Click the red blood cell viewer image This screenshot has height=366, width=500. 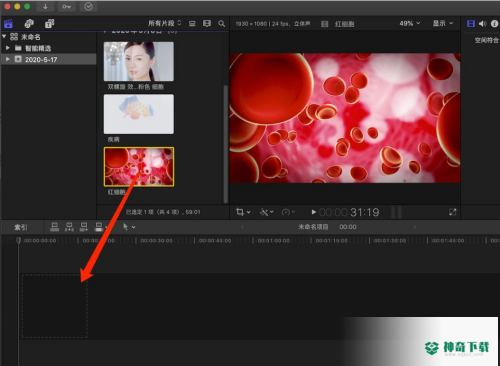345,118
